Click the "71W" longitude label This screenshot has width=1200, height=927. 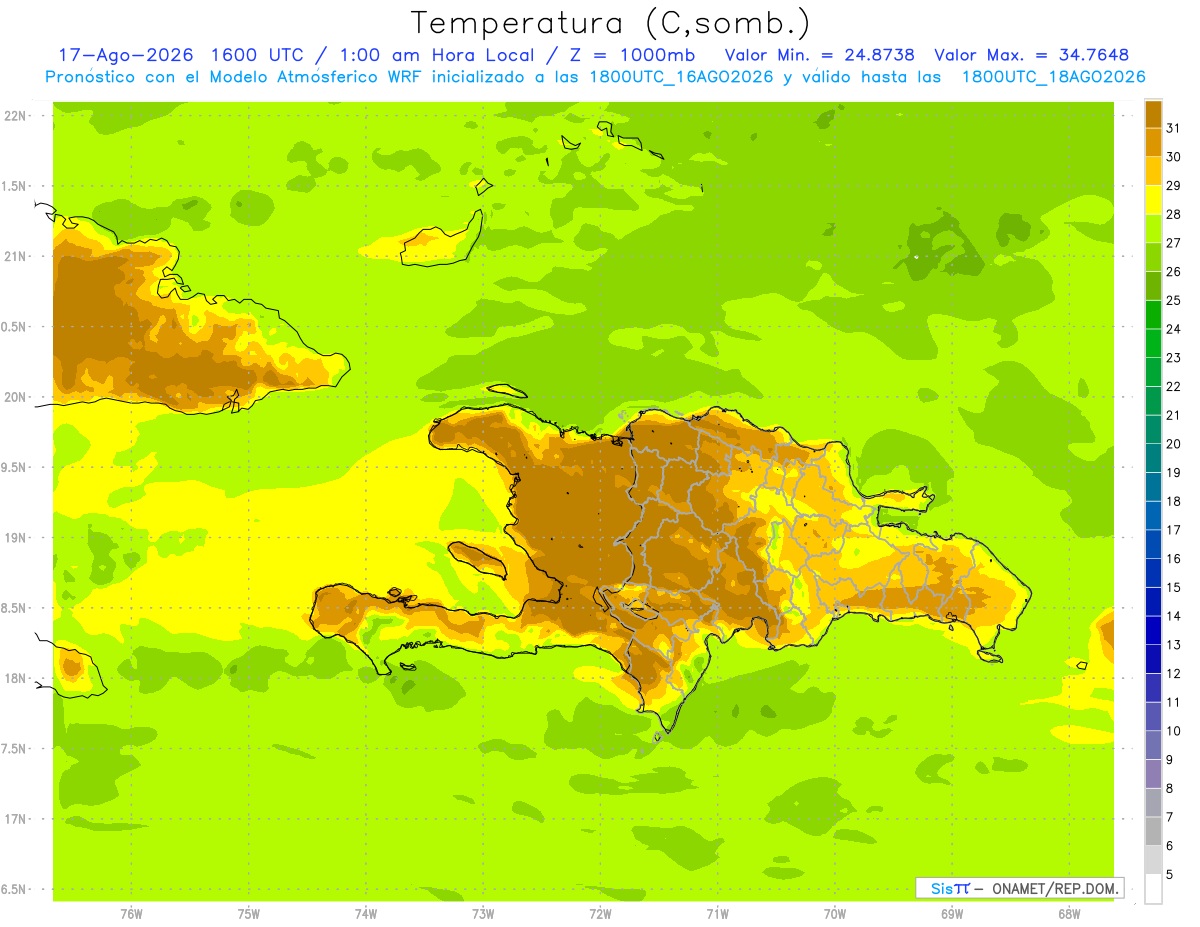coord(717,914)
